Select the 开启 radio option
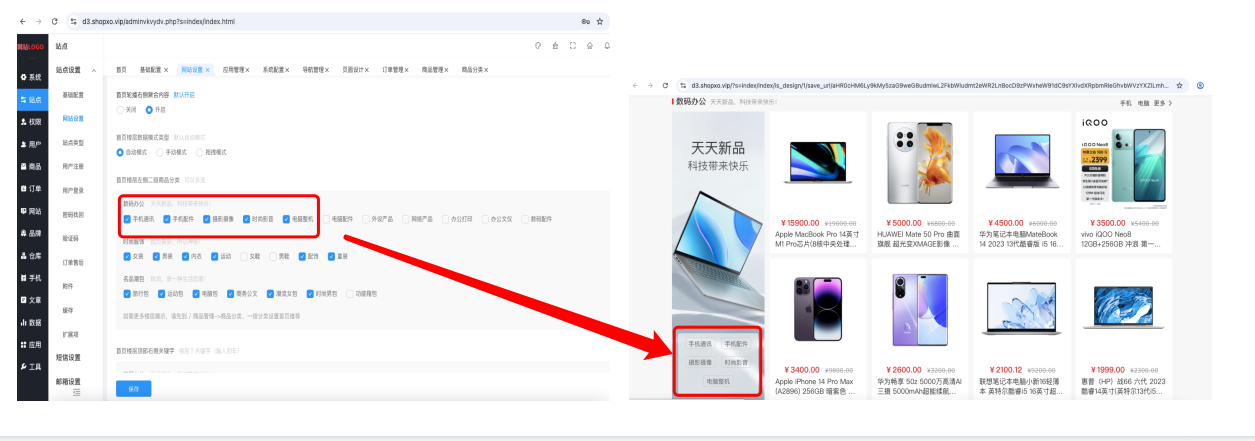This screenshot has height=441, width=1255. [x=155, y=109]
